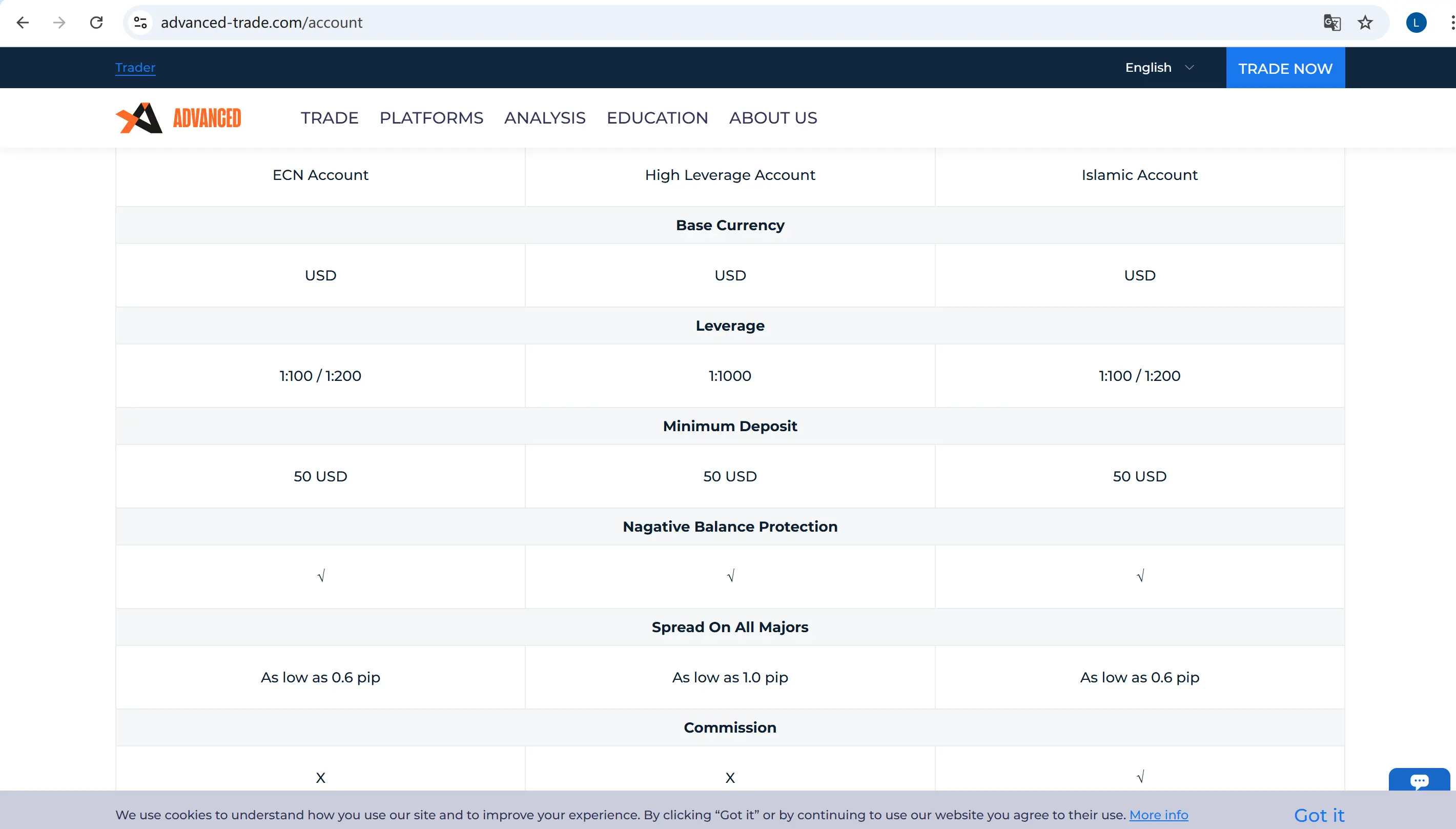Click the browser forward arrow
The height and width of the screenshot is (829, 1456).
59,23
